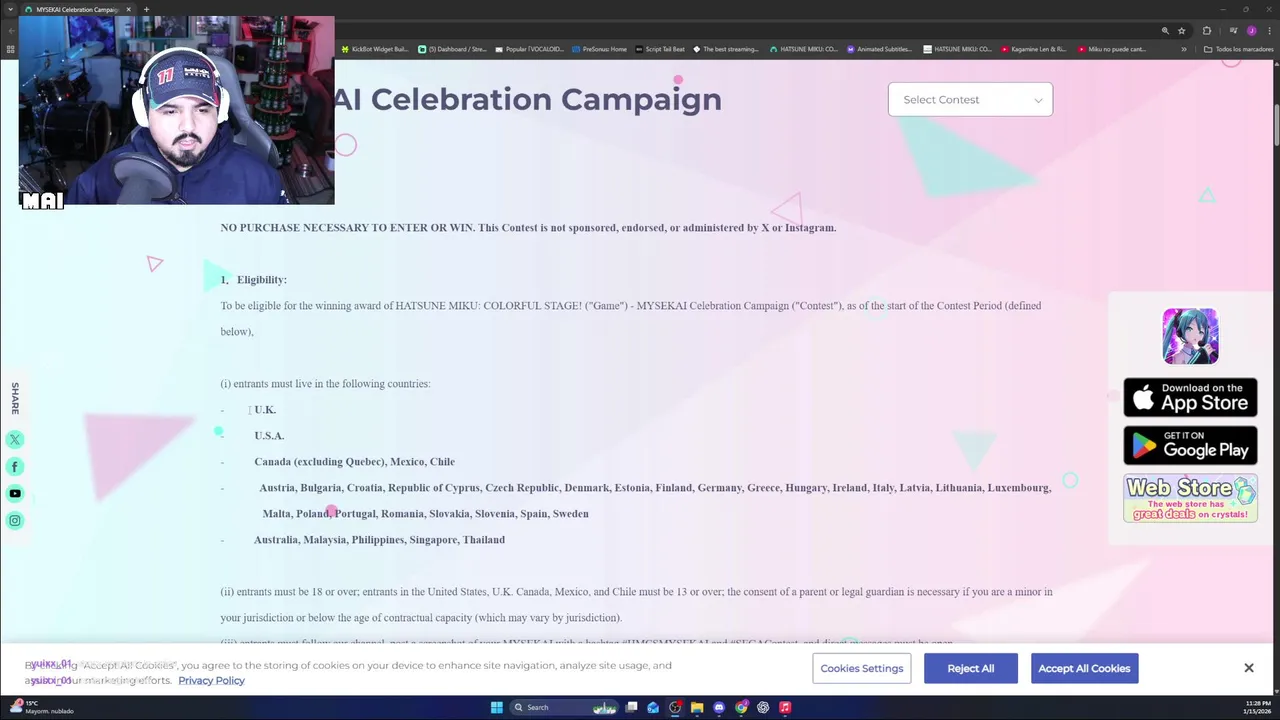Click the 'U.S.A.' country line
1280x720 pixels.
(269, 436)
